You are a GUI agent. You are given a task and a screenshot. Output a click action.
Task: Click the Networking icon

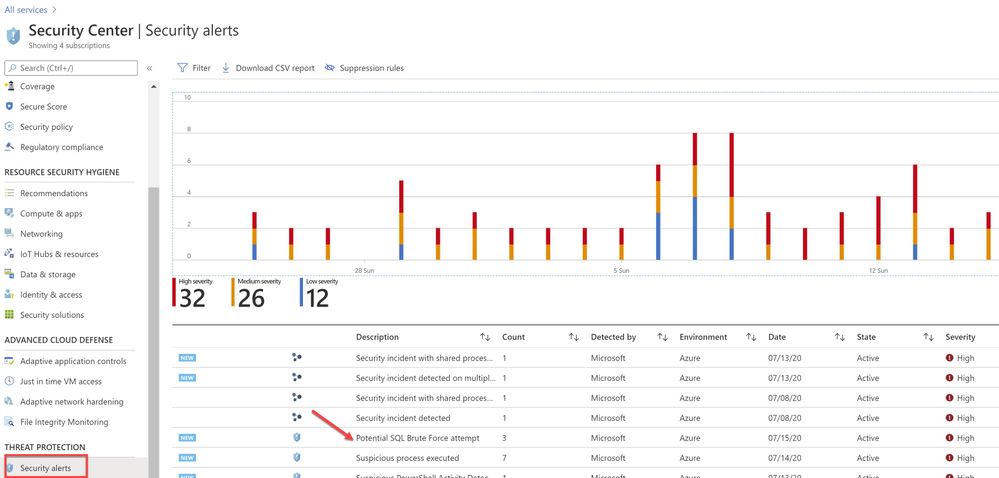click(9, 233)
